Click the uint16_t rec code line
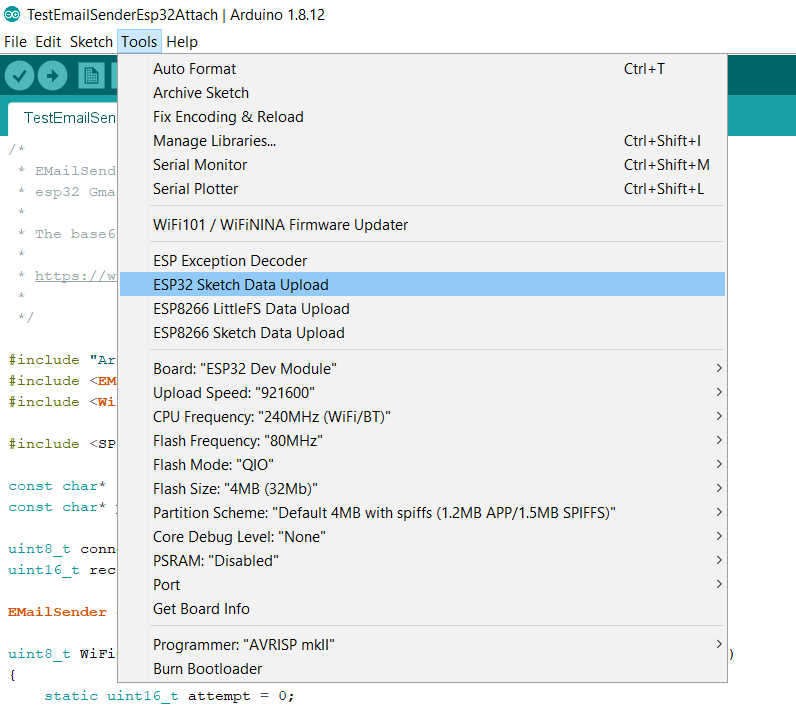 pos(62,570)
